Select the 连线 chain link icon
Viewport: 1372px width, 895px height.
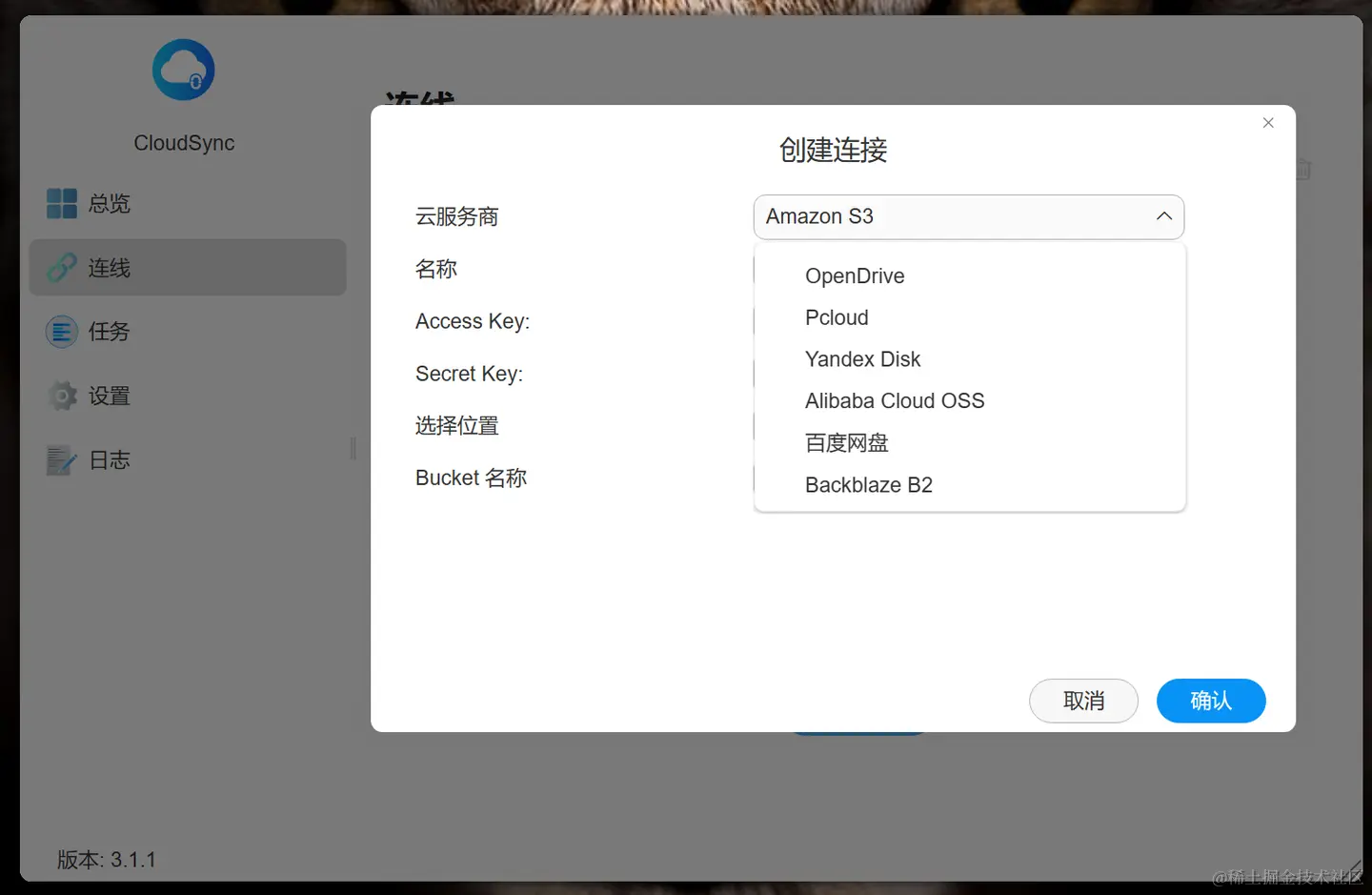tap(62, 267)
